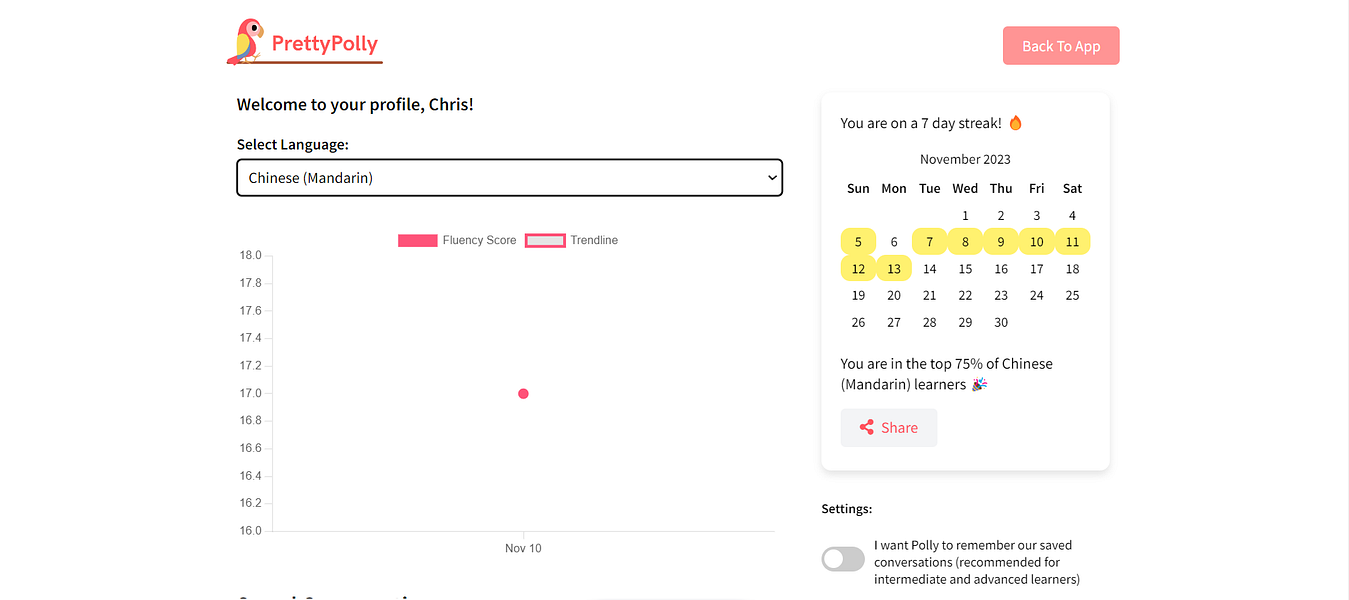Image resolution: width=1349 pixels, height=600 pixels.
Task: Click the share icon in streak card
Action: point(867,428)
